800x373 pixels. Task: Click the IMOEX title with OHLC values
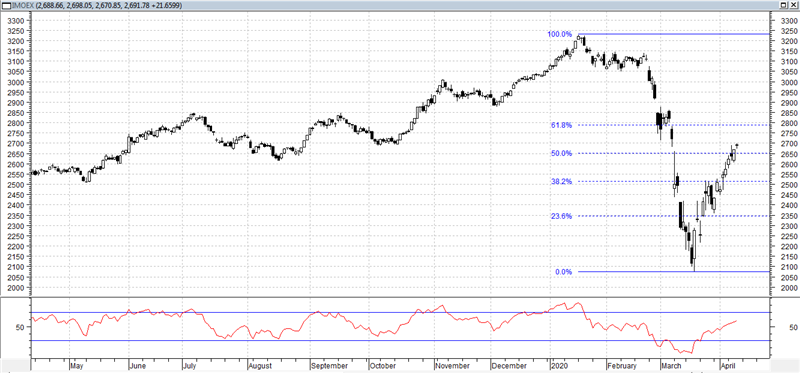tap(96, 5)
